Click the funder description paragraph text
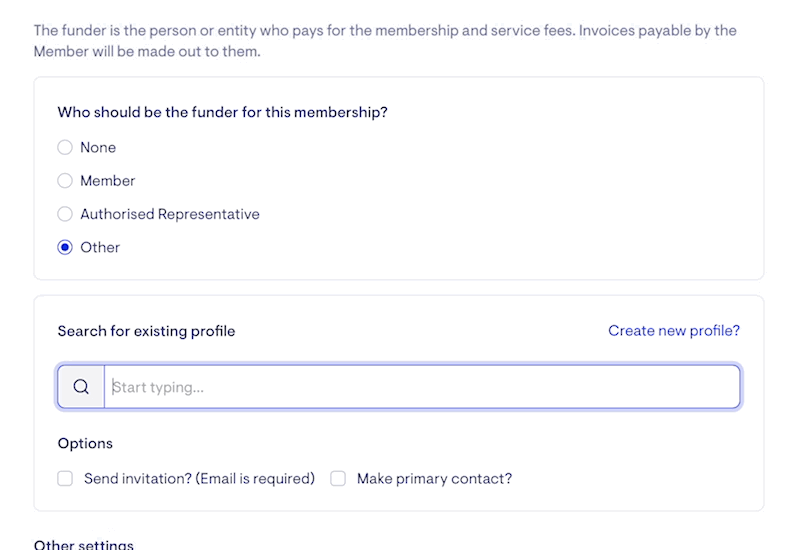Image resolution: width=800 pixels, height=550 pixels. click(x=385, y=41)
